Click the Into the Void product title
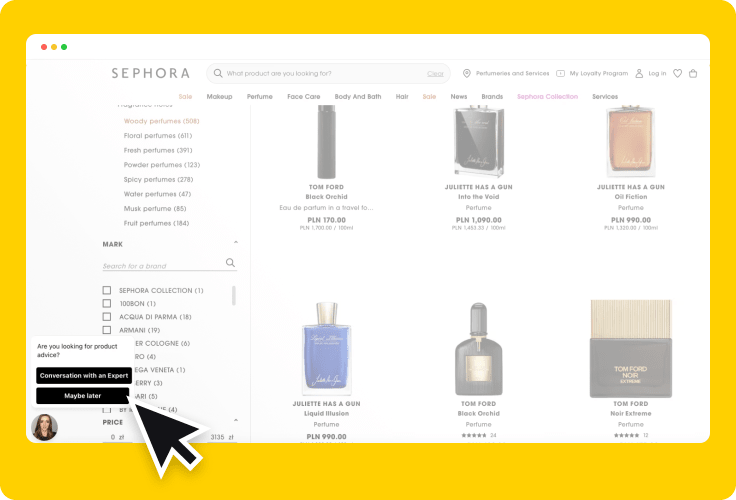736x500 pixels. 478,197
